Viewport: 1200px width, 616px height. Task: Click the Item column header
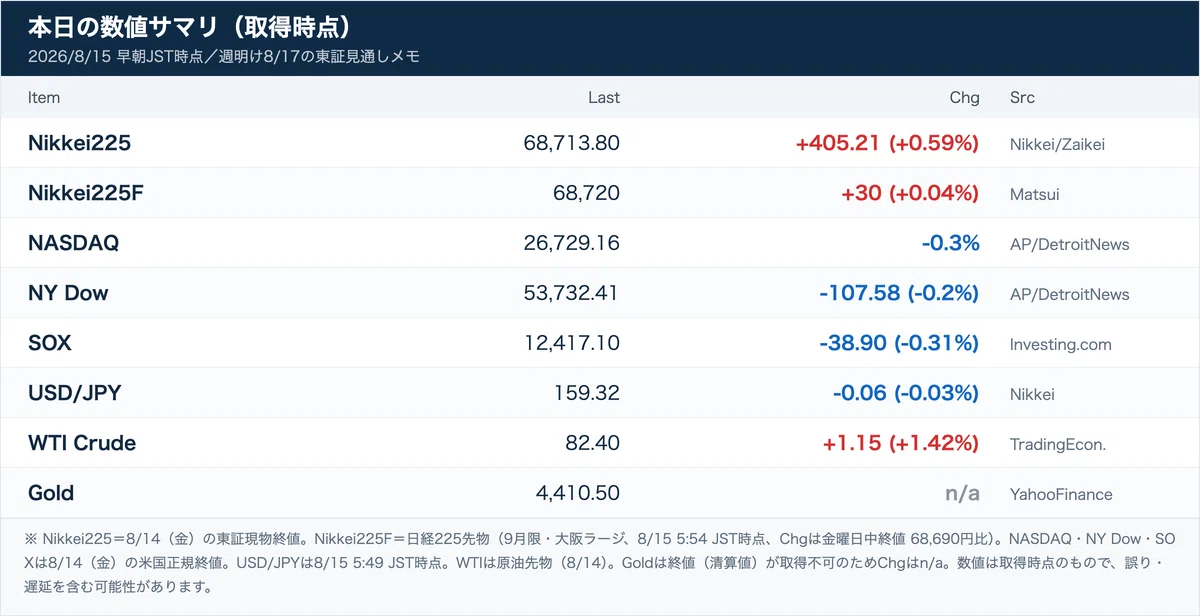[x=44, y=98]
